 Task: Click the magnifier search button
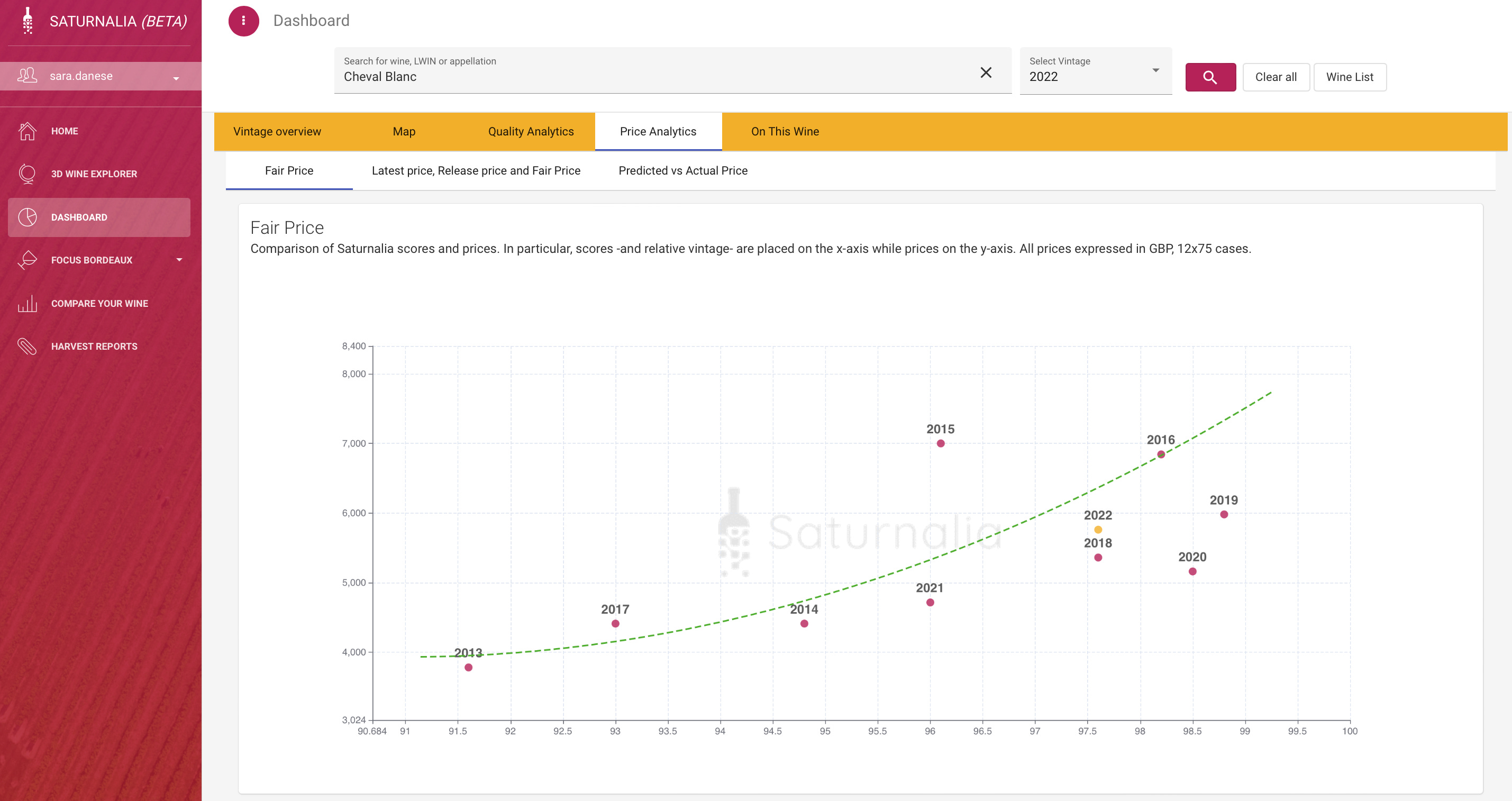pos(1210,77)
